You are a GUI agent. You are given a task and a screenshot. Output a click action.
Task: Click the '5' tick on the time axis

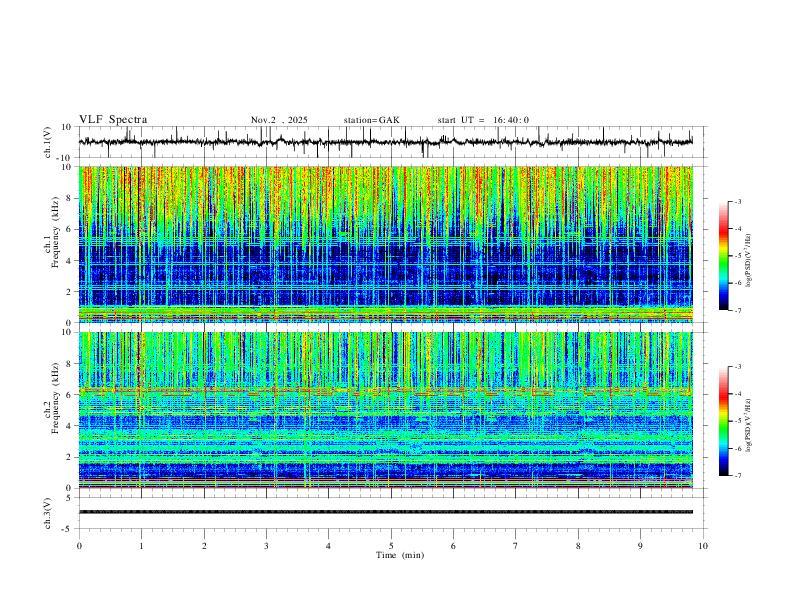click(391, 546)
